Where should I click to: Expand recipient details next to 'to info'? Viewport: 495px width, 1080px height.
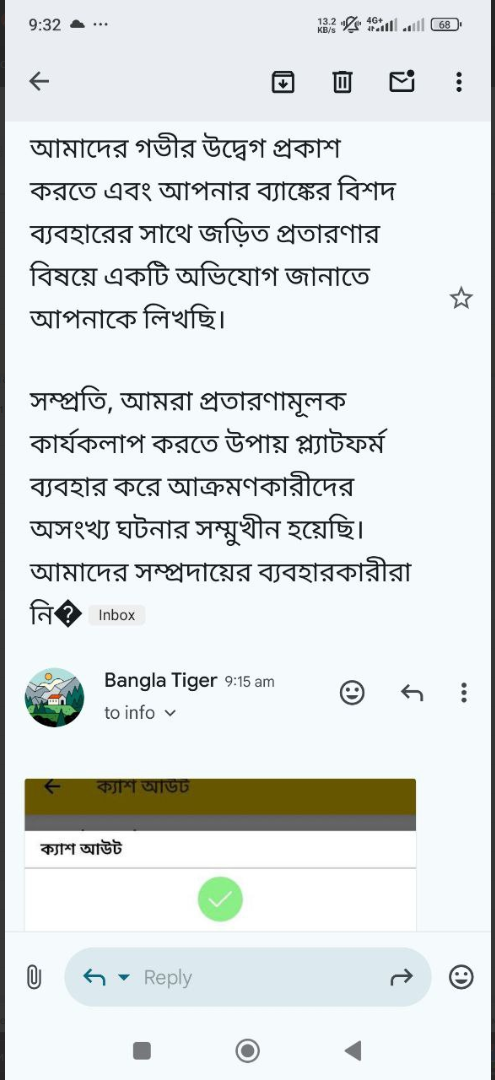pos(170,714)
